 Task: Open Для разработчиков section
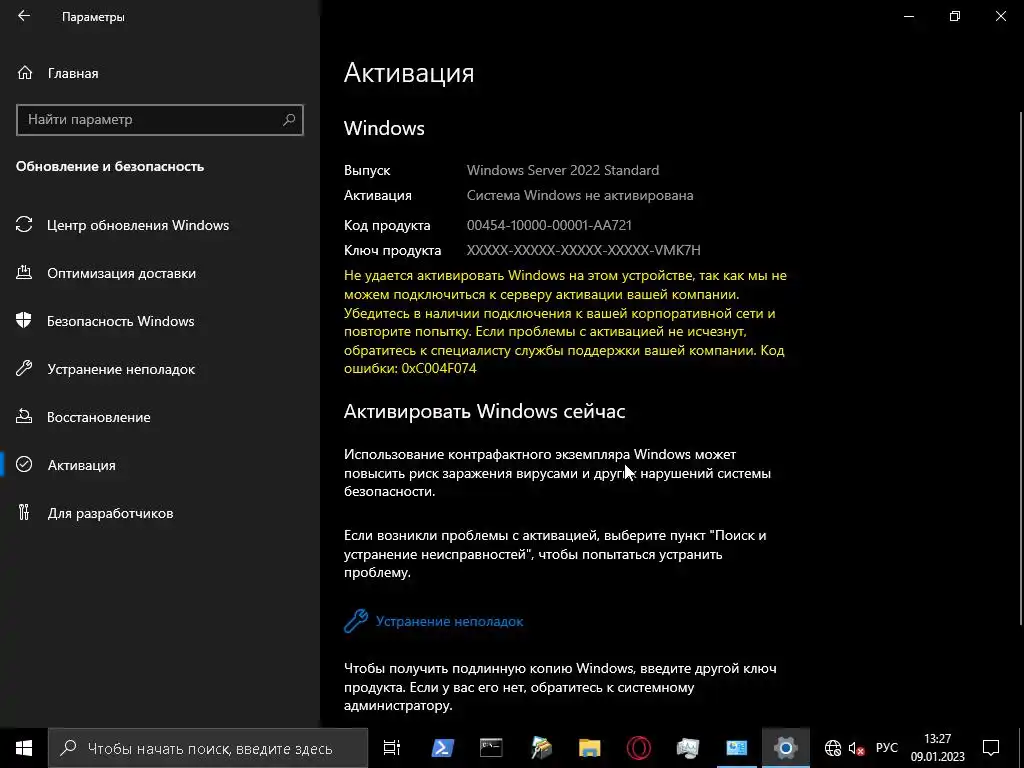point(110,513)
